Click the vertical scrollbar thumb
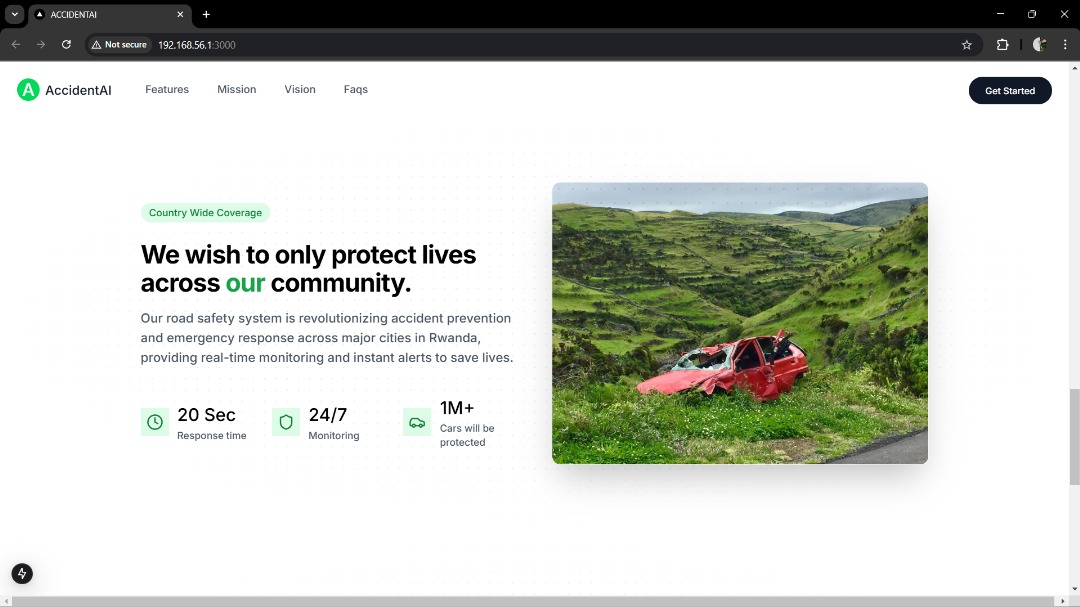Screen dimensions: 1080x607 pyautogui.click(x=1074, y=437)
